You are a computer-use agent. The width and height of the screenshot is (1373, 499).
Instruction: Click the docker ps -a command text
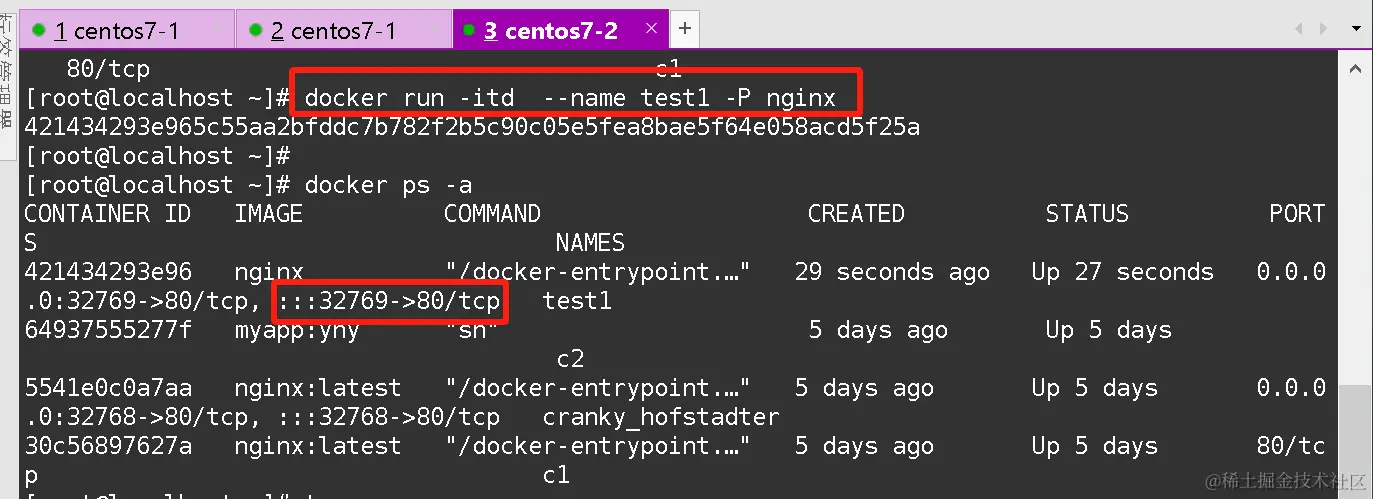pos(388,185)
